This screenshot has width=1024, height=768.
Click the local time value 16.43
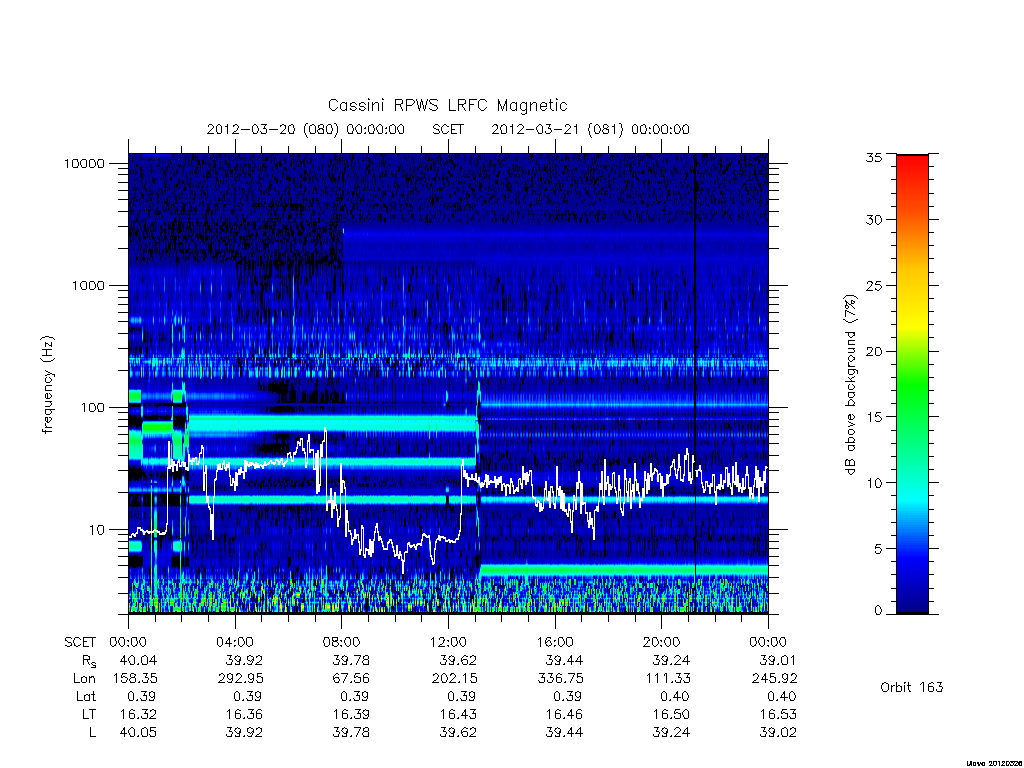point(458,714)
